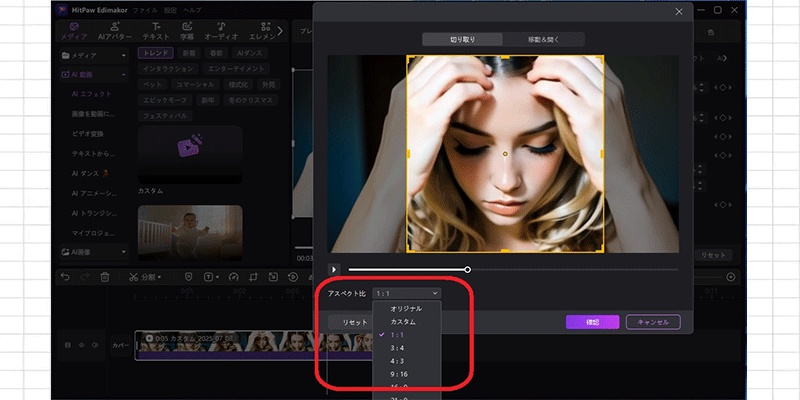Image resolution: width=800 pixels, height=400 pixels.
Task: Select AI トランジション in sidebar
Action: (x=94, y=213)
